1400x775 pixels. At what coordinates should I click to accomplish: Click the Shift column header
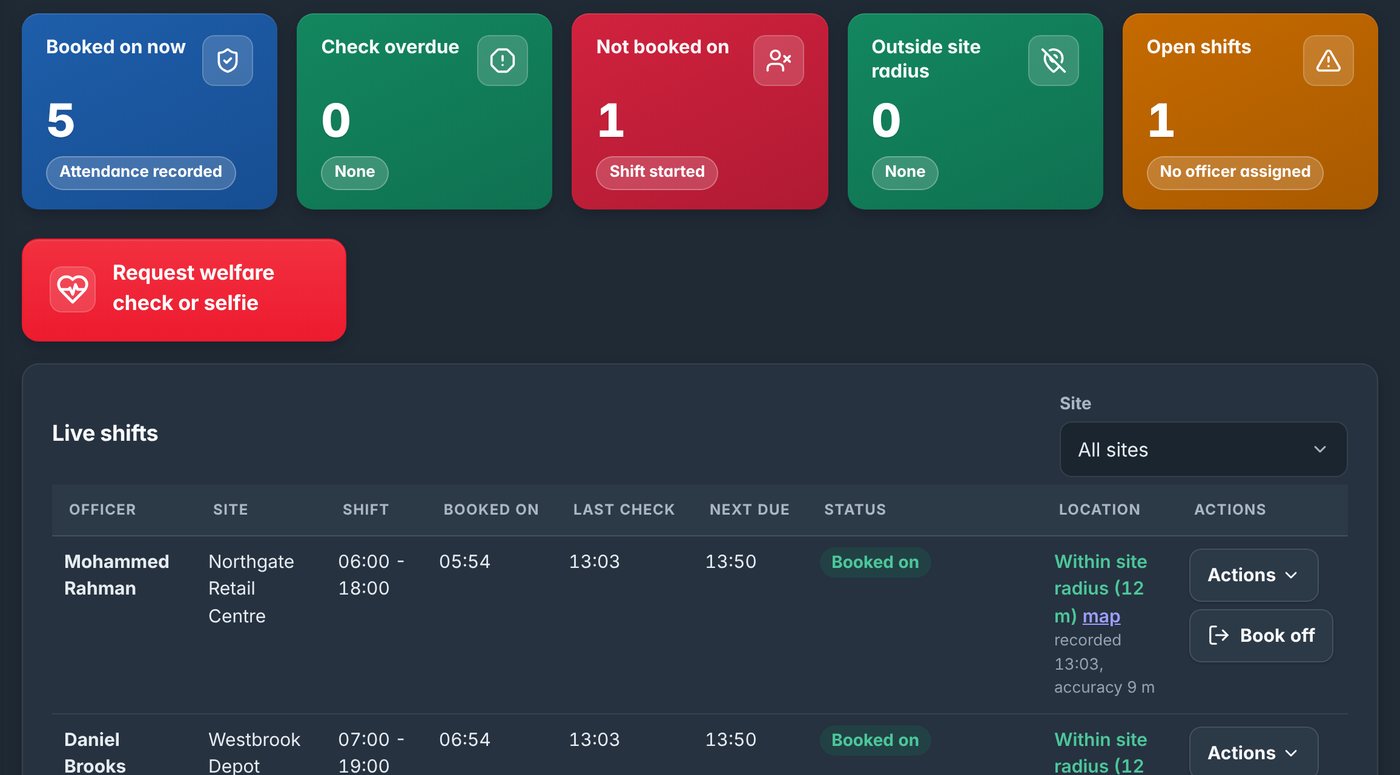[365, 509]
